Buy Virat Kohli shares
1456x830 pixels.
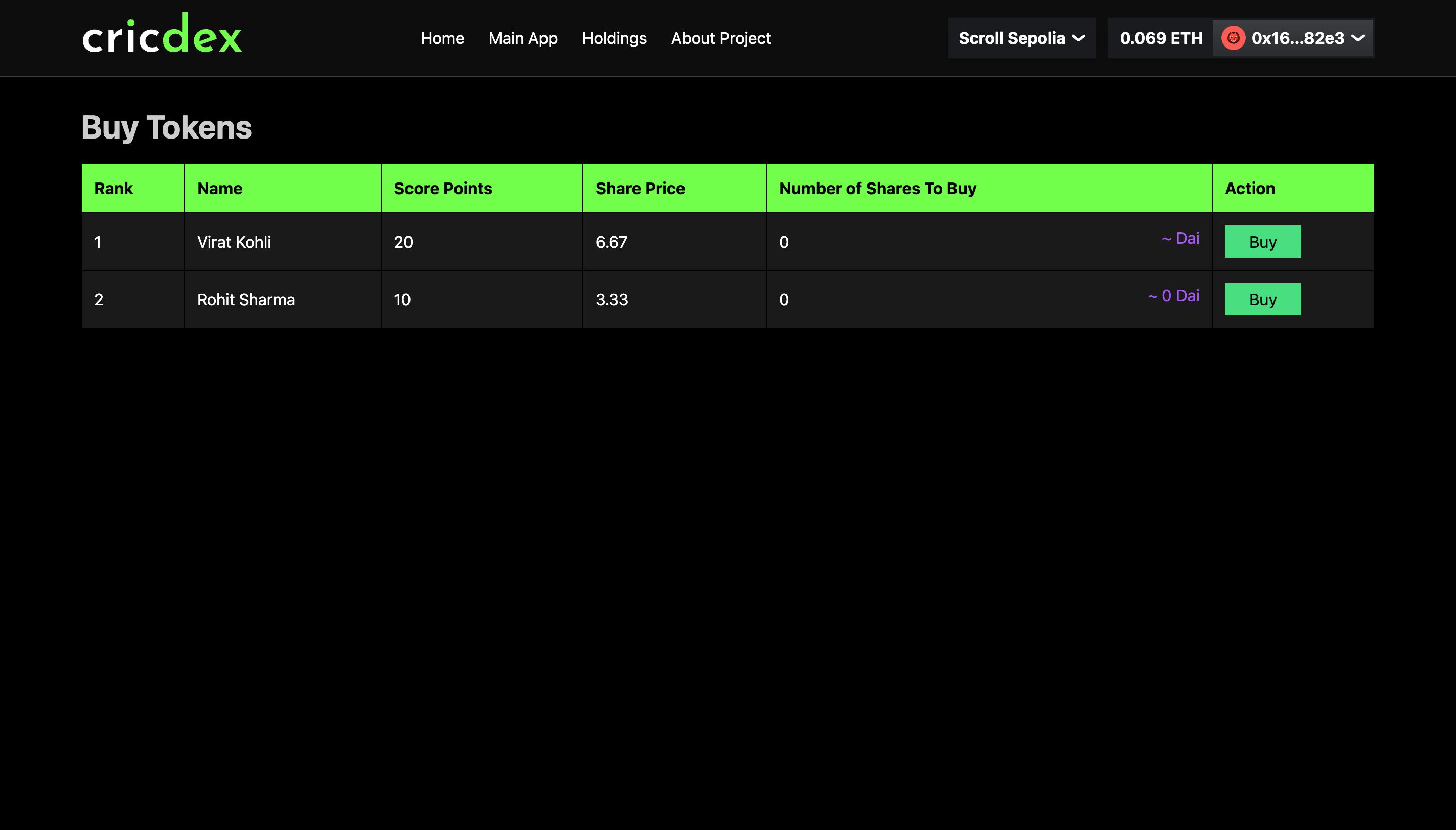click(x=1262, y=242)
